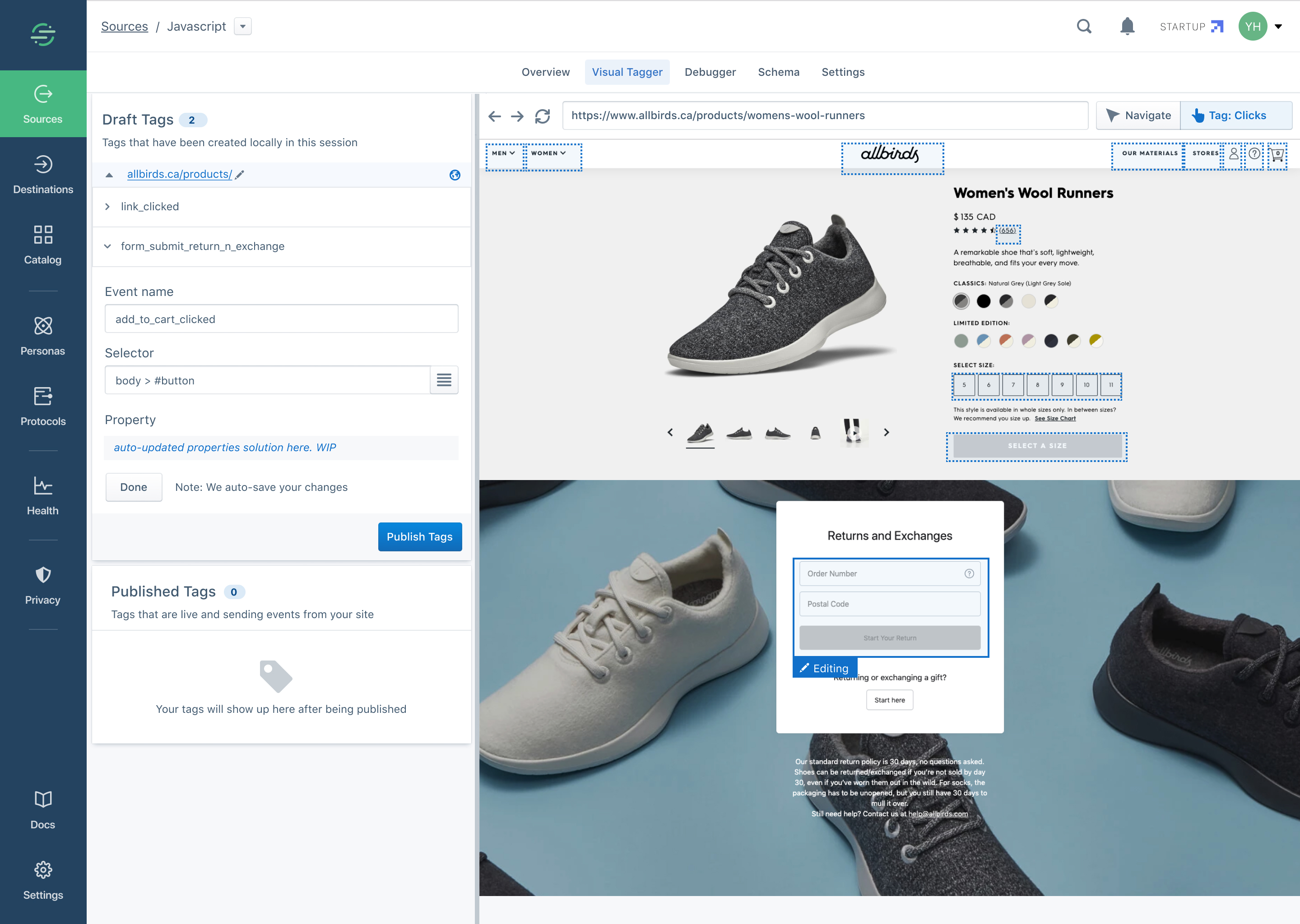Show previous product image arrow
Viewport: 1300px width, 924px height.
[670, 432]
